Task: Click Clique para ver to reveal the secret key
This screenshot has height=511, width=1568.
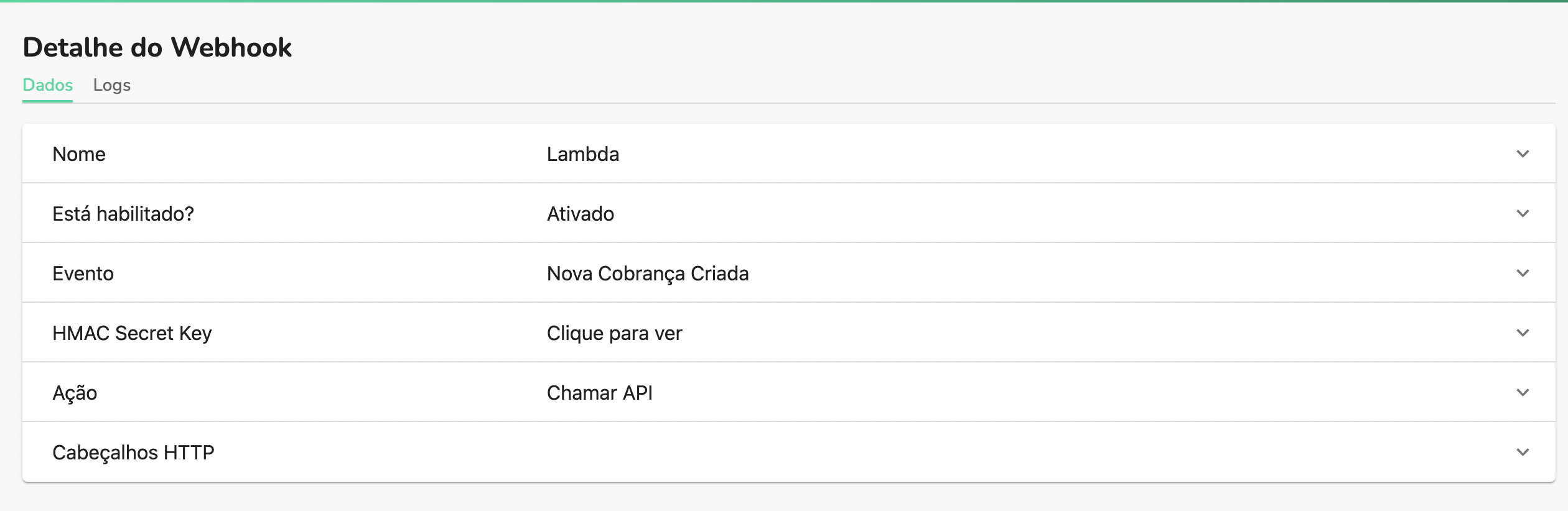Action: (x=614, y=333)
